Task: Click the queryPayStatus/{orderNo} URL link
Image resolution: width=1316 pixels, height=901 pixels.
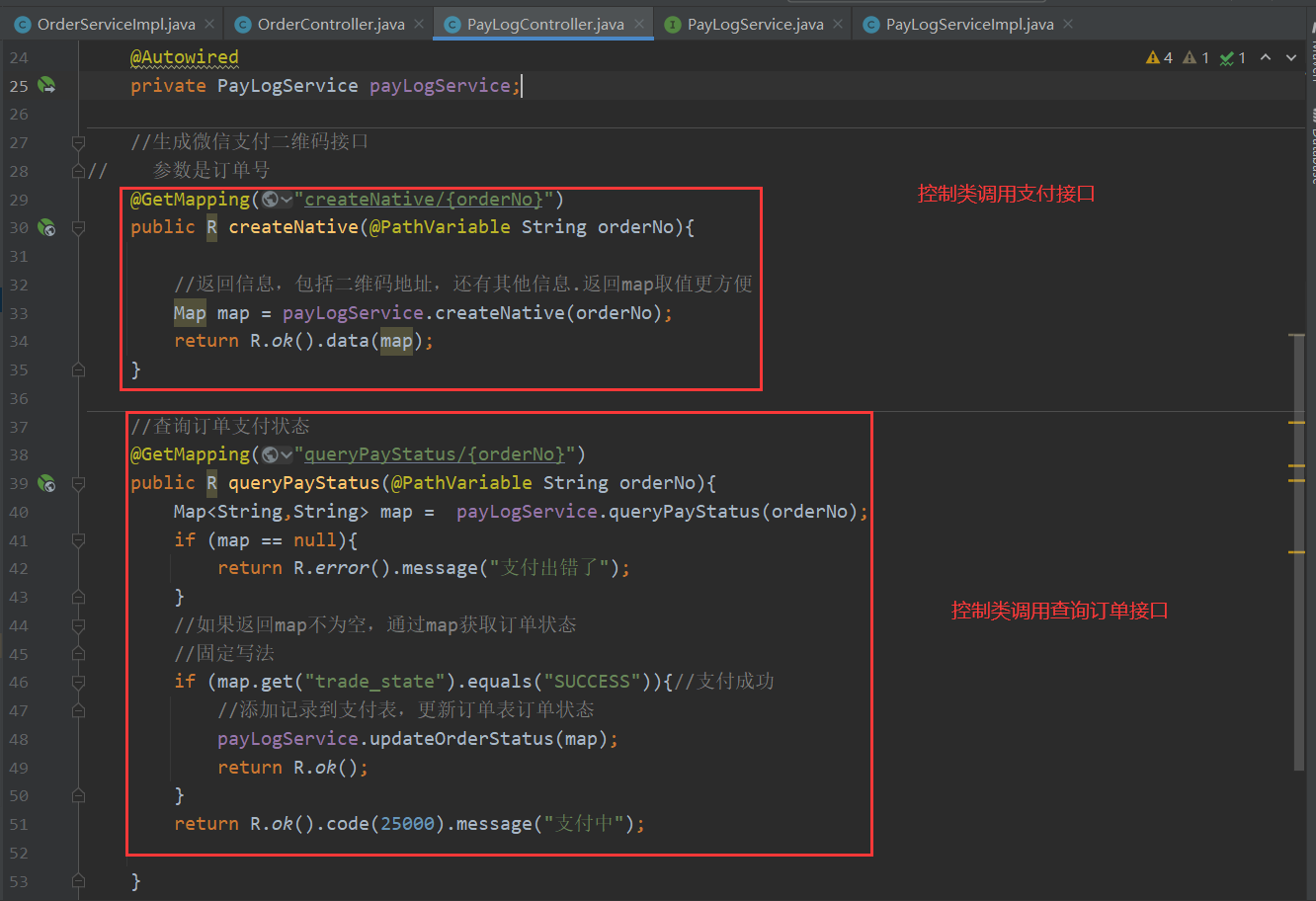Action: [x=435, y=454]
